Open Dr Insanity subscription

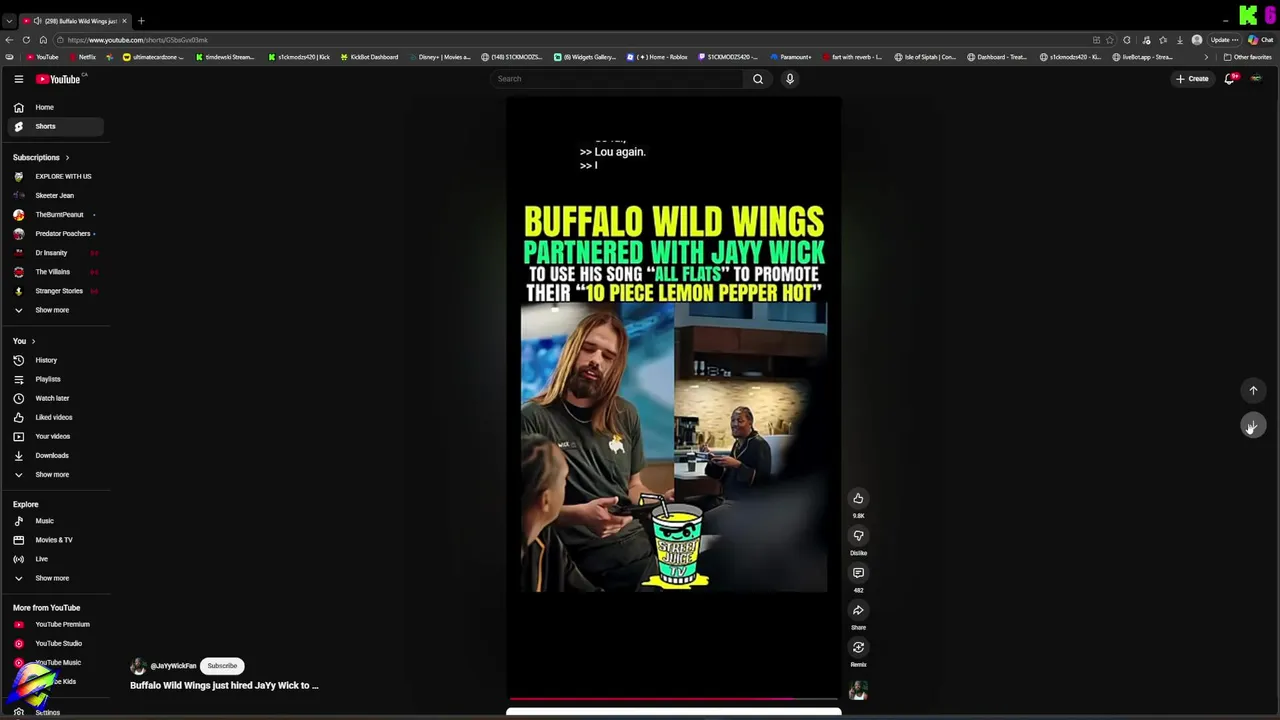(56, 253)
